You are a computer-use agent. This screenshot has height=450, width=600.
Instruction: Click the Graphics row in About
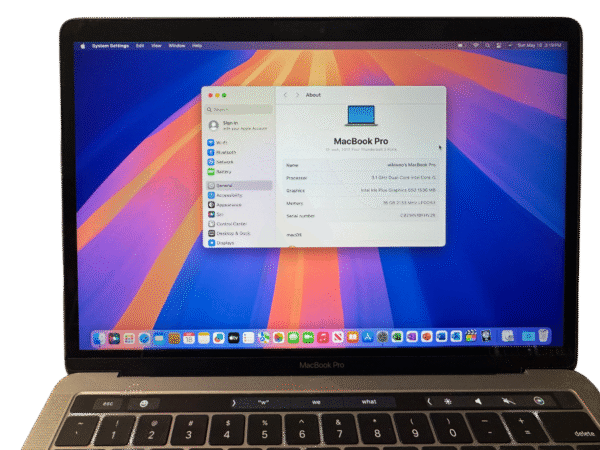pos(361,190)
